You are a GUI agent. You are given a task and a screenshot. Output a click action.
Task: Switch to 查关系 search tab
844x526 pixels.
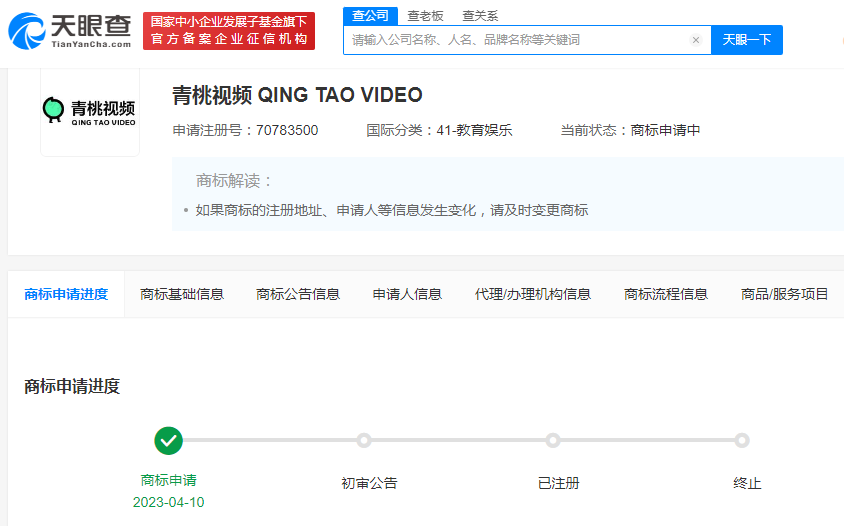click(x=480, y=16)
